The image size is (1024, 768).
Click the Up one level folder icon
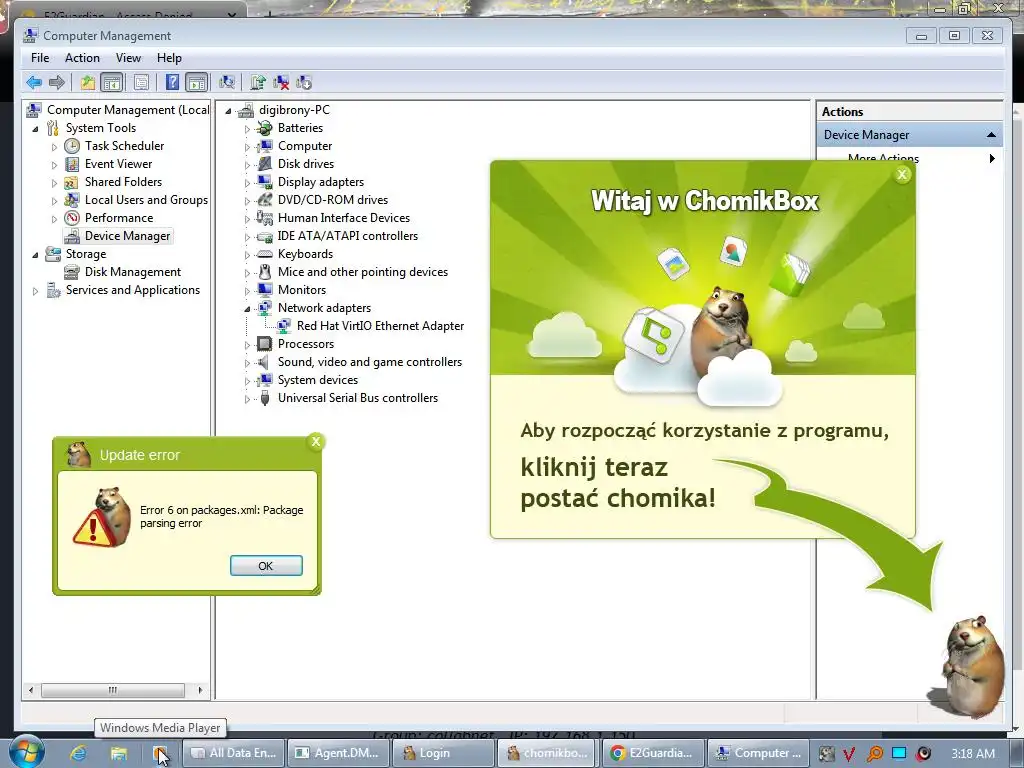(x=88, y=82)
